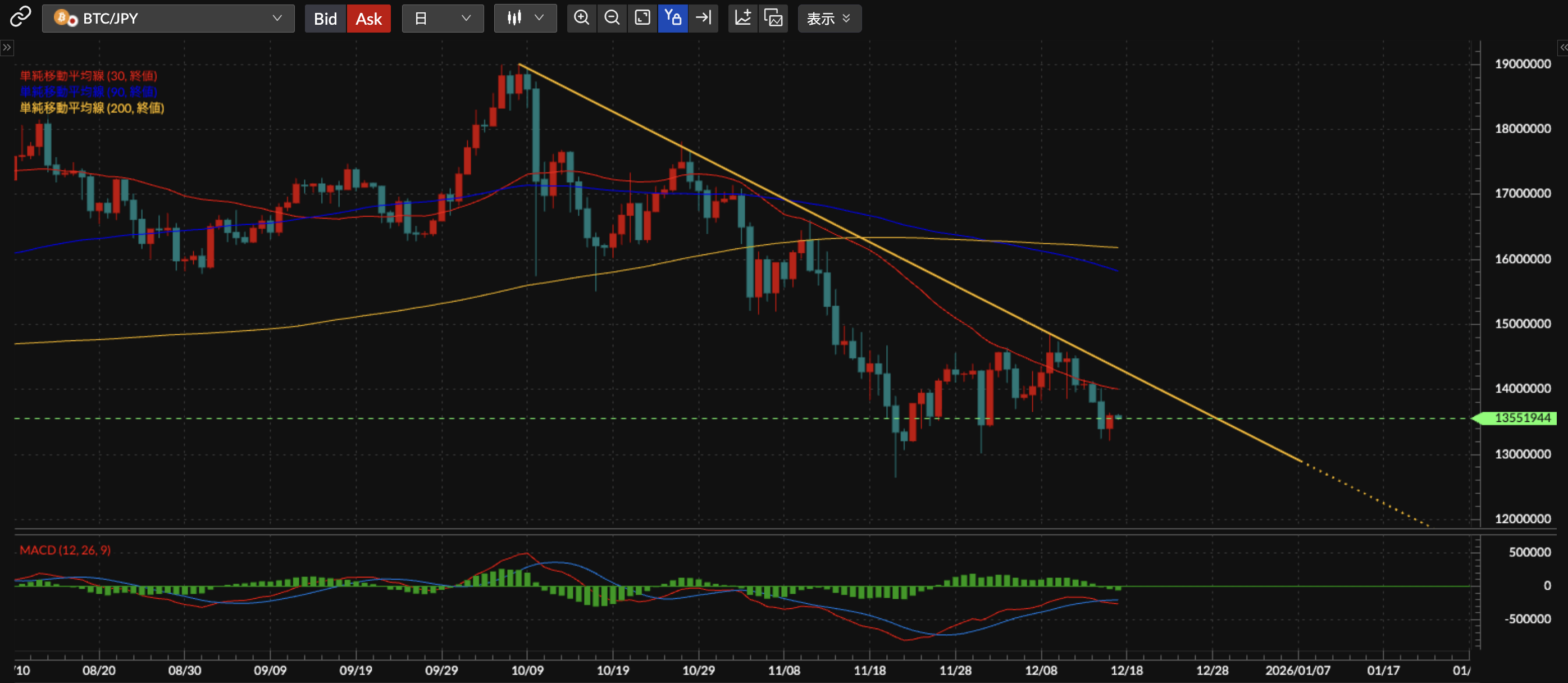The width and height of the screenshot is (1568, 683).
Task: Toggle the Y-axis lock button
Action: (673, 19)
